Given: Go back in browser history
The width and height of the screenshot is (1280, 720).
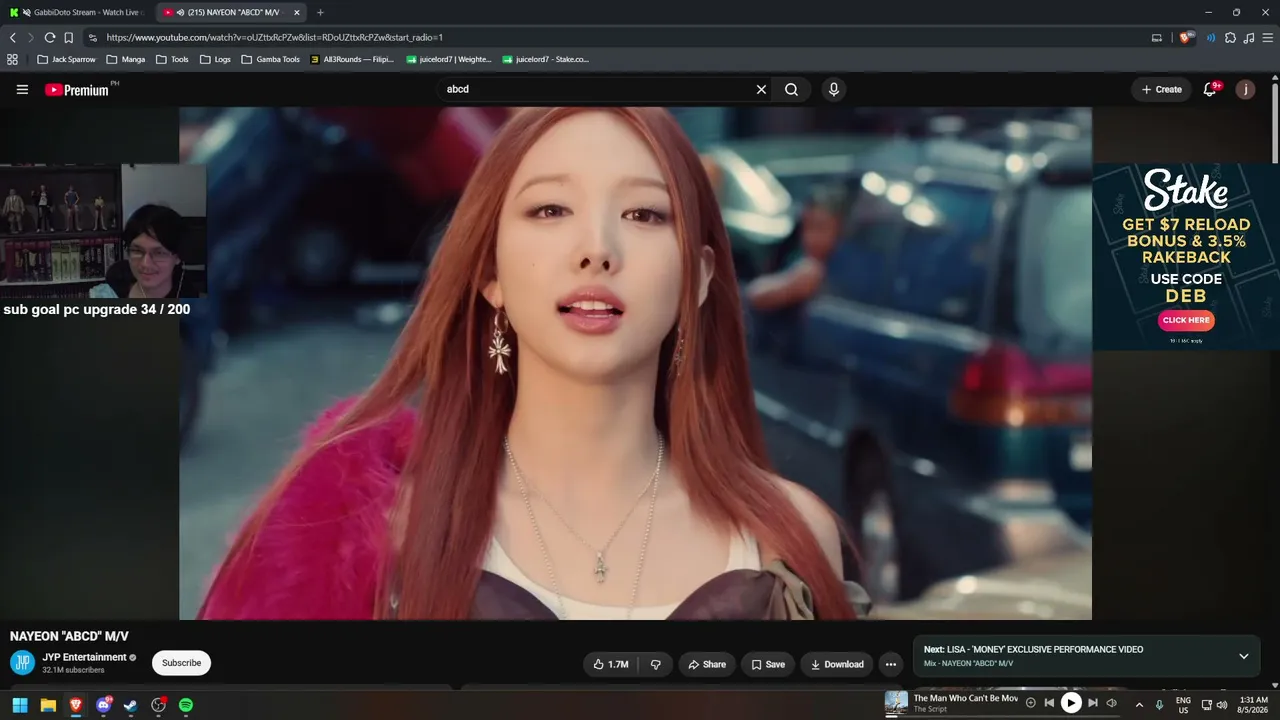Looking at the screenshot, I should pyautogui.click(x=13, y=37).
